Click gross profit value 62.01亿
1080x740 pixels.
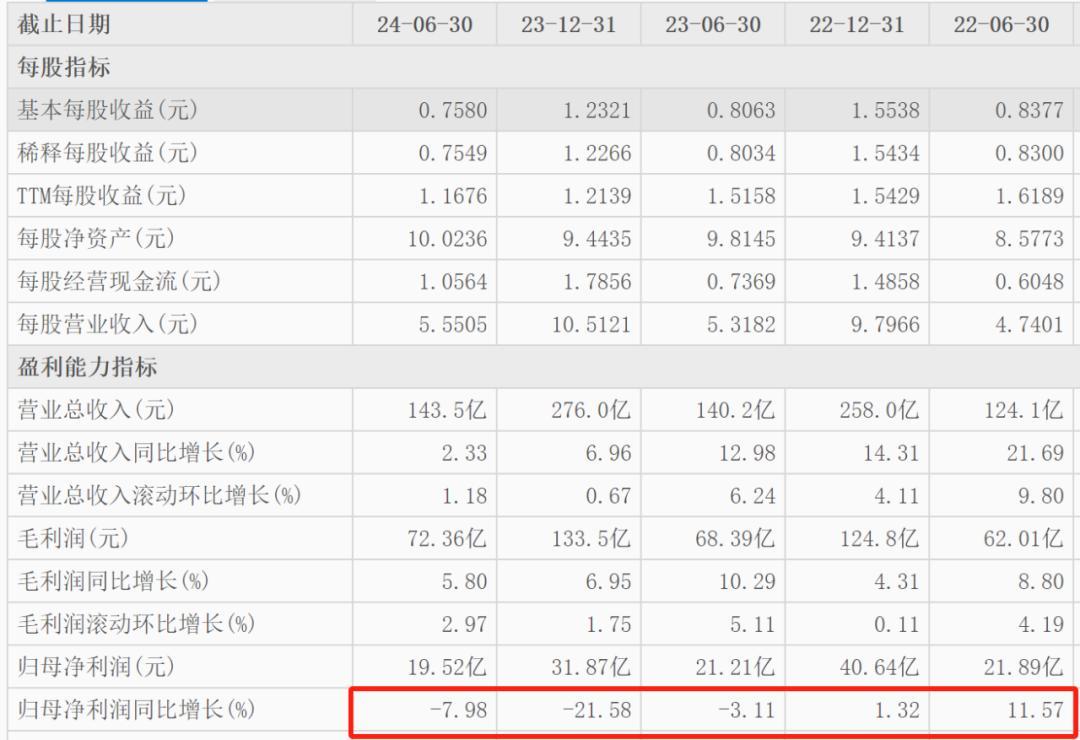pos(1023,538)
